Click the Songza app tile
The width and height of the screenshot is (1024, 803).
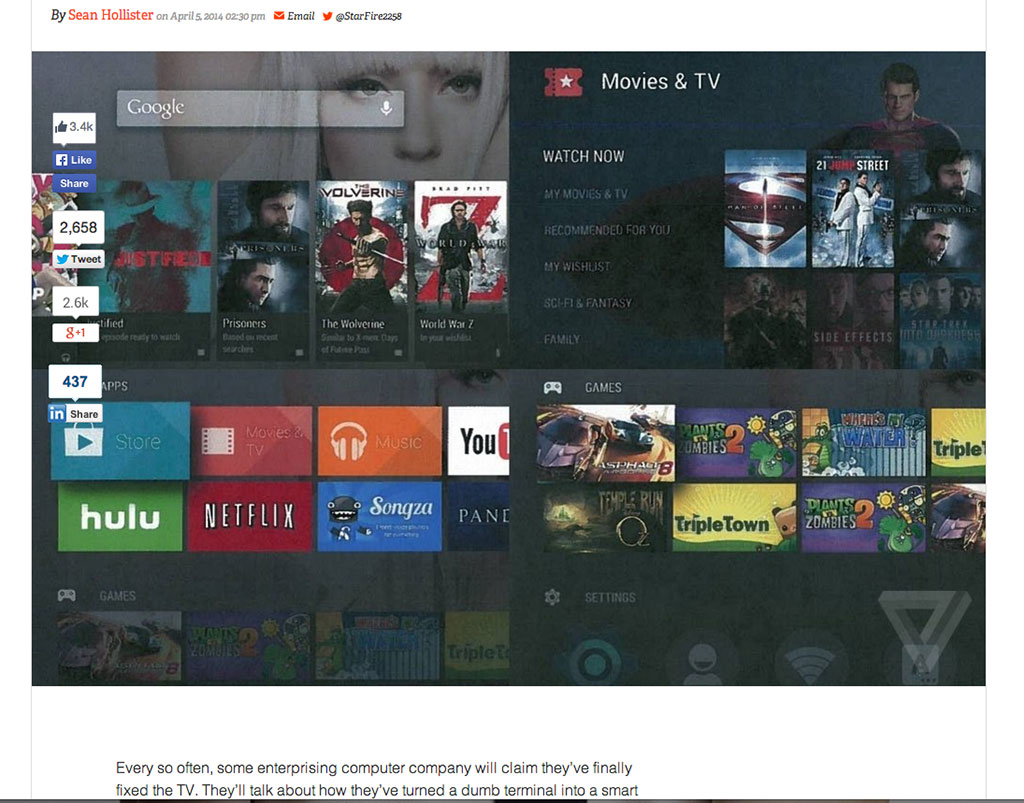379,517
